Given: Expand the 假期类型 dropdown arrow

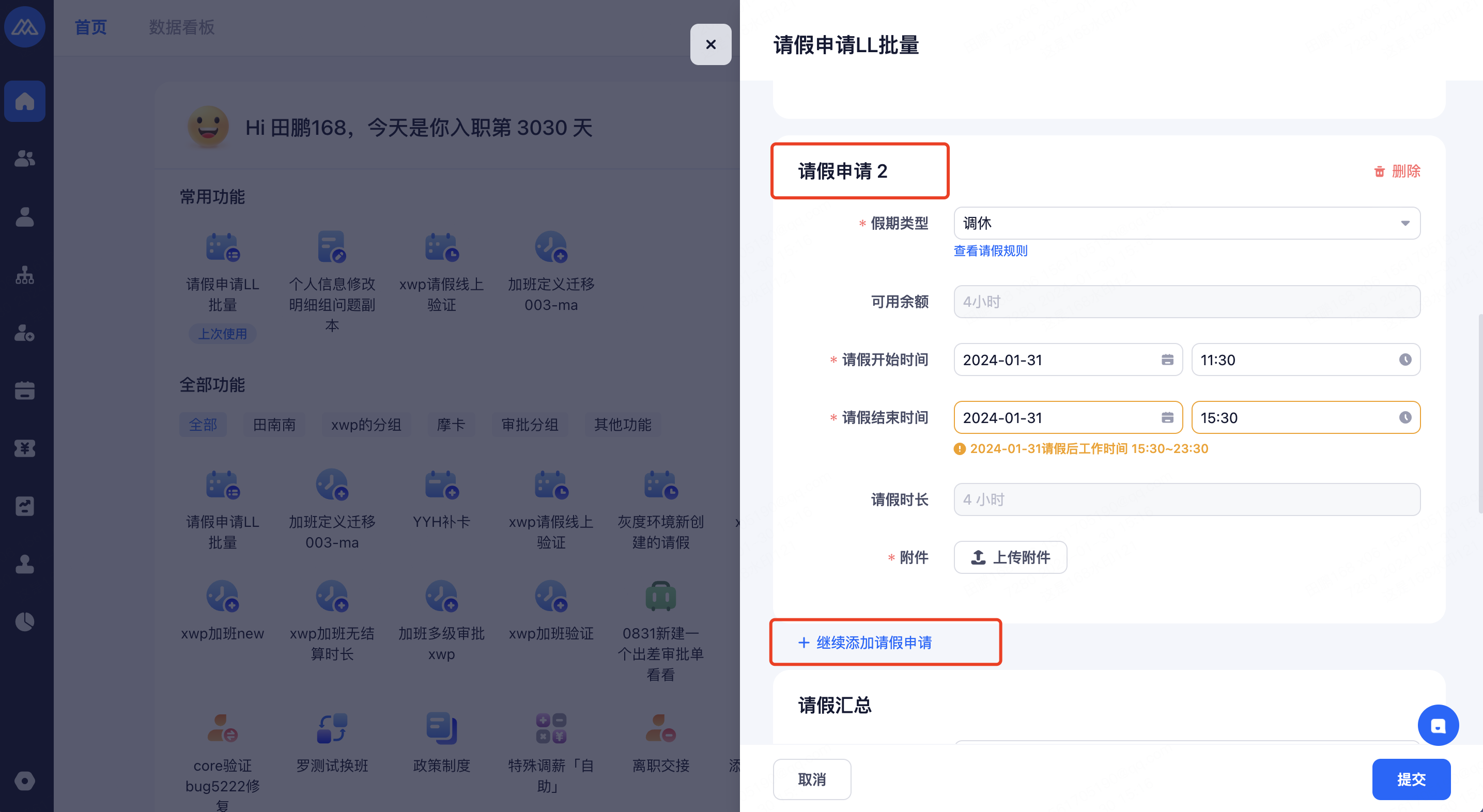Looking at the screenshot, I should point(1404,223).
